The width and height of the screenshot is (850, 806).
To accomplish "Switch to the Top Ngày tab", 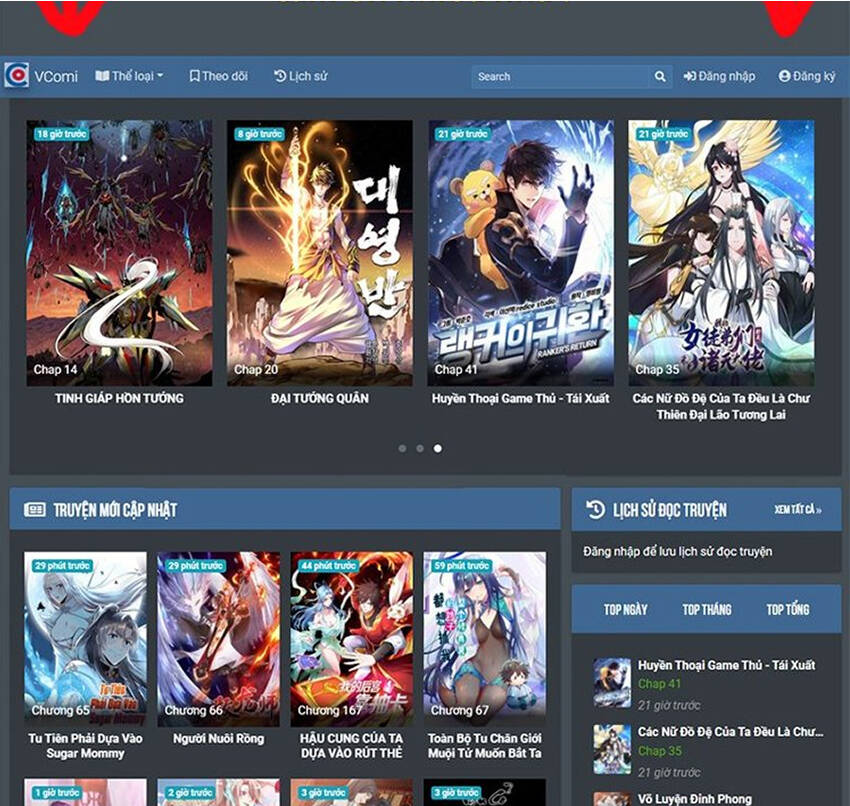I will (x=625, y=609).
